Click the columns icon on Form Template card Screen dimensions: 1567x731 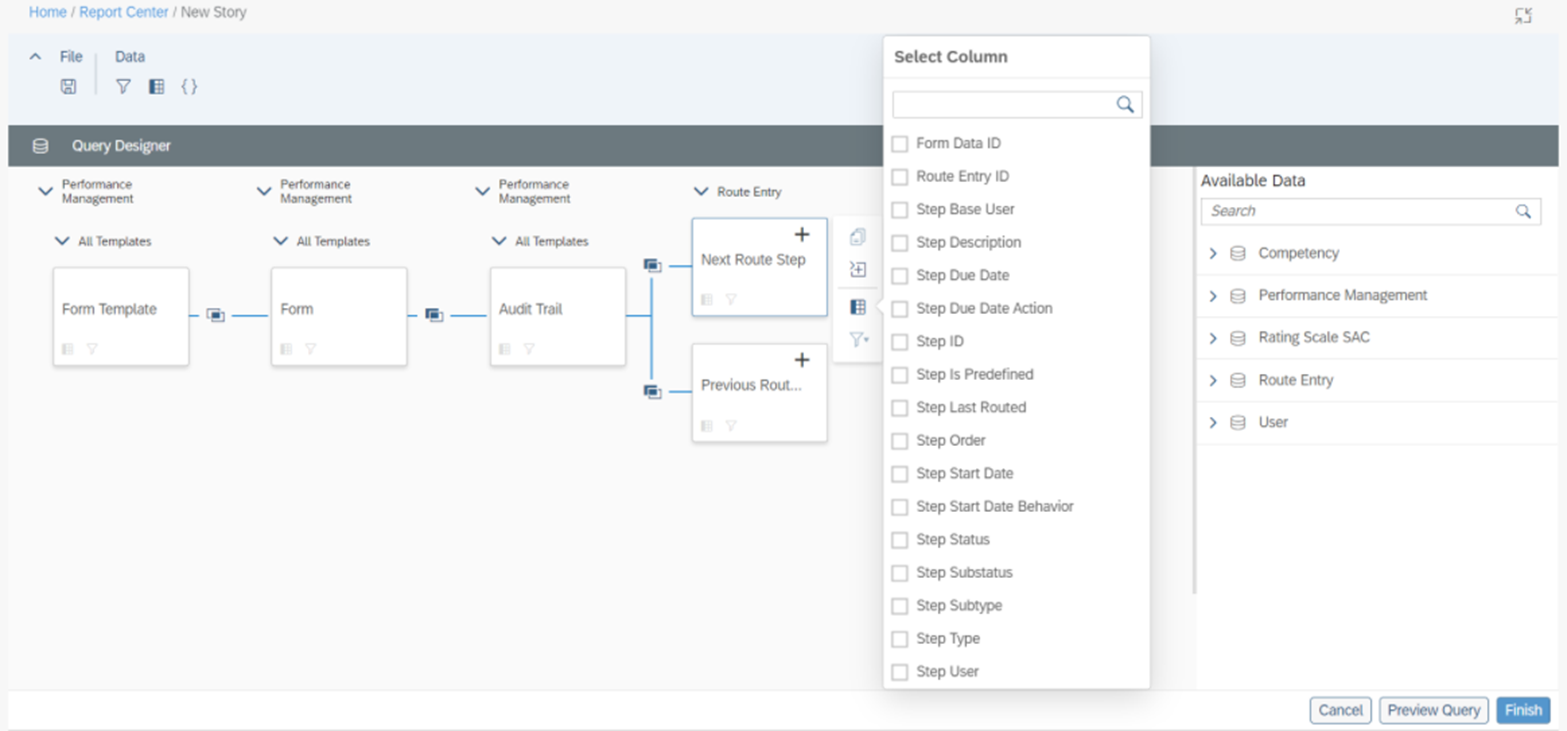[68, 349]
